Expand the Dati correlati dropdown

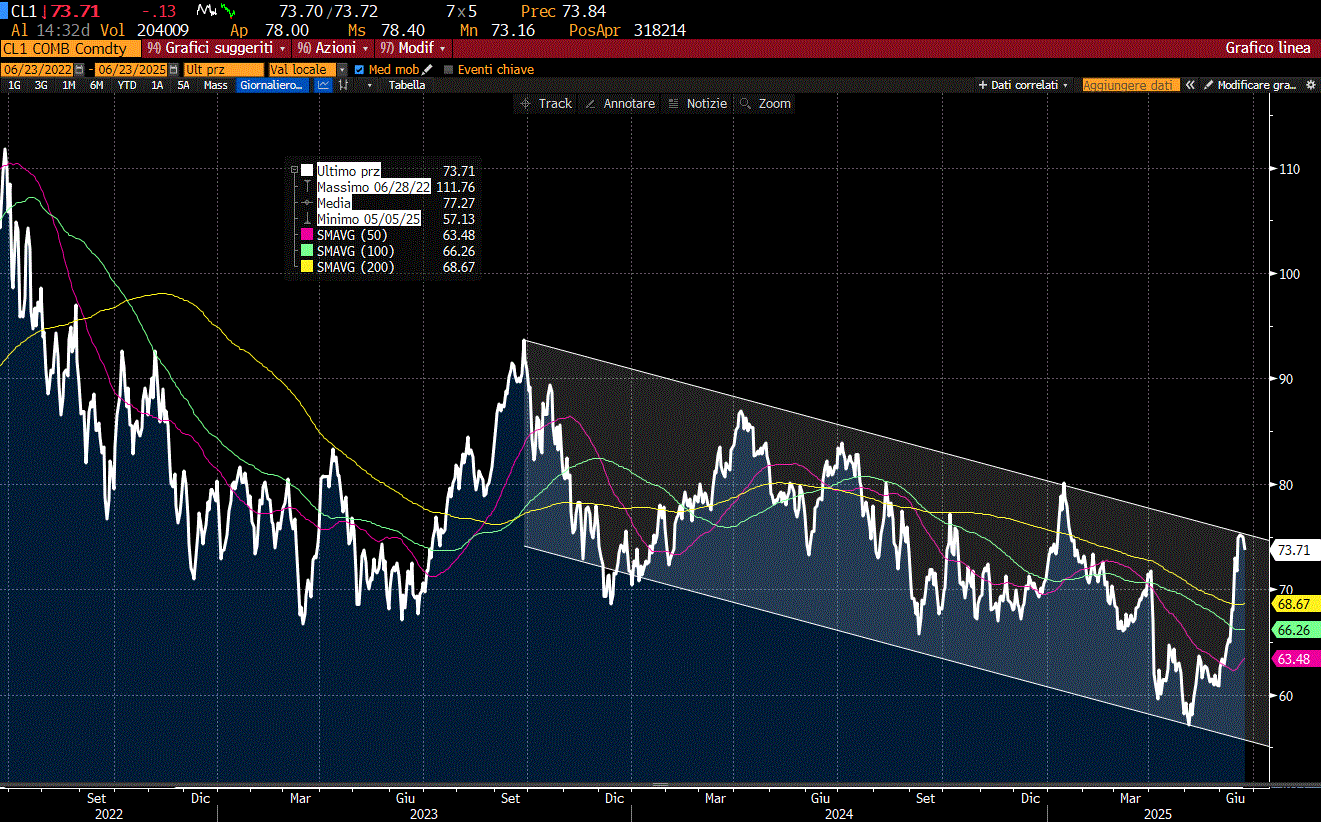(1024, 85)
